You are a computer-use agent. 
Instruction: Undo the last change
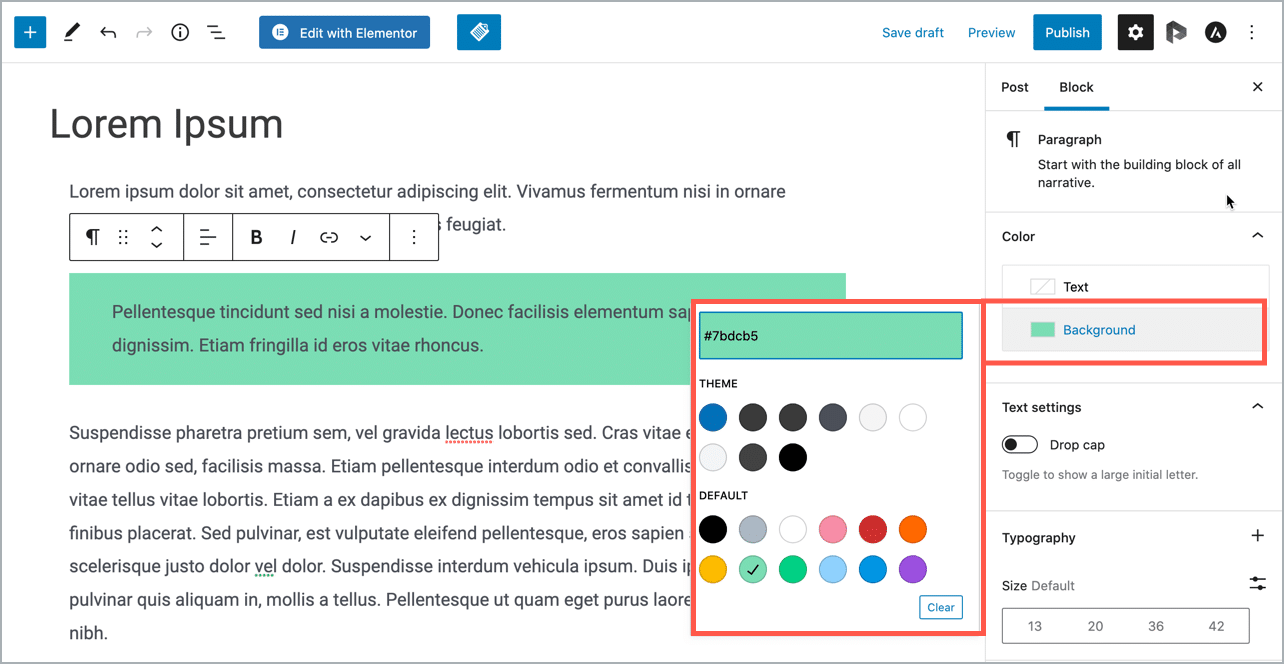click(x=108, y=31)
